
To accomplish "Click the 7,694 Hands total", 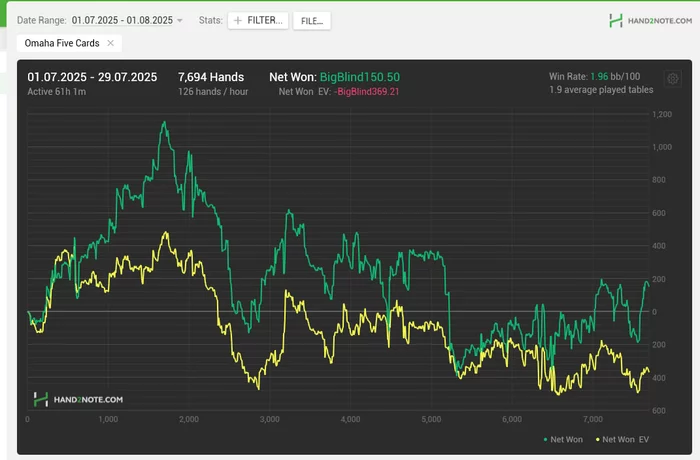I will [x=211, y=76].
